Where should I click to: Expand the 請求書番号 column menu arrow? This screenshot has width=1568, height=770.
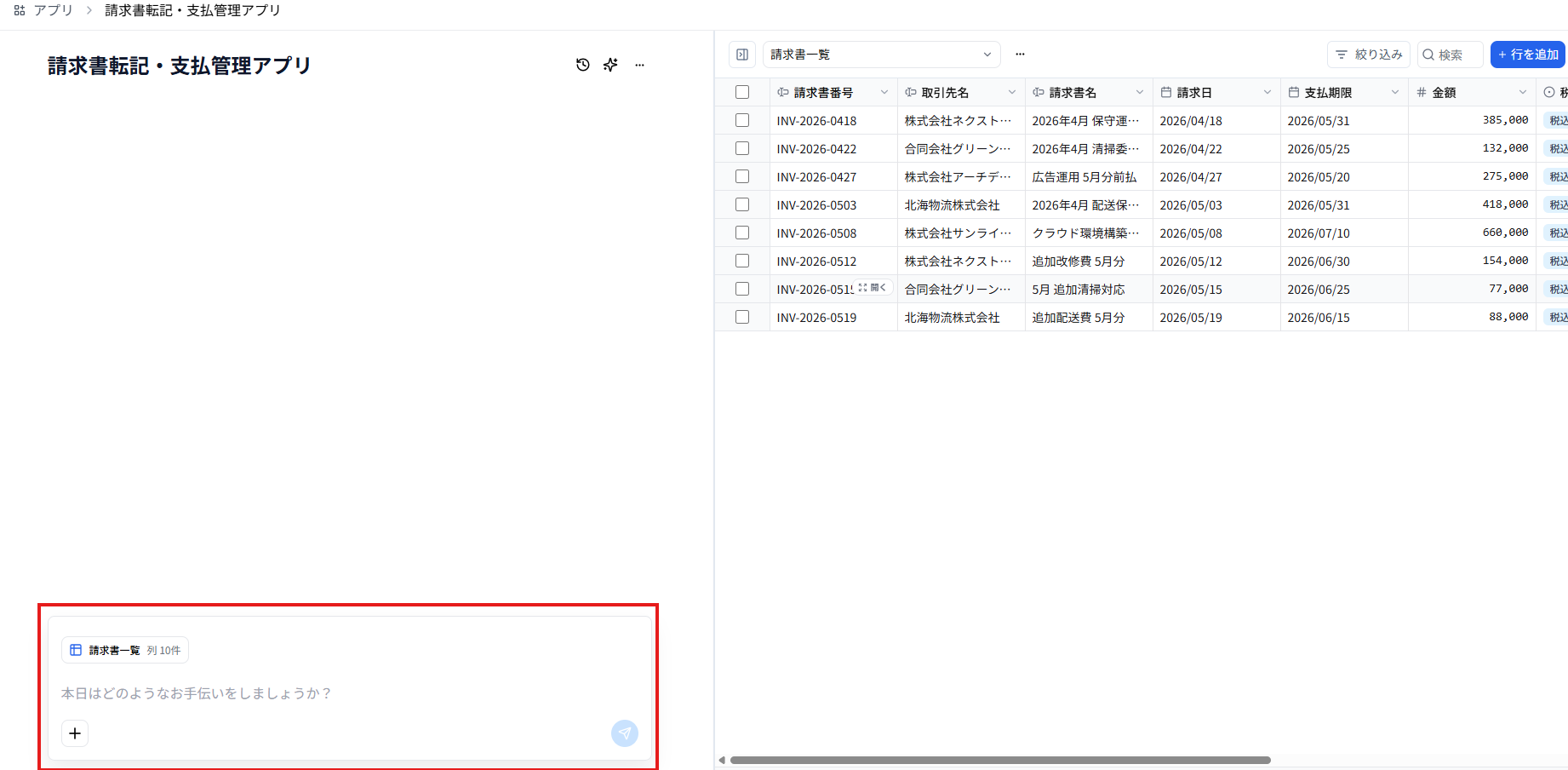(884, 92)
